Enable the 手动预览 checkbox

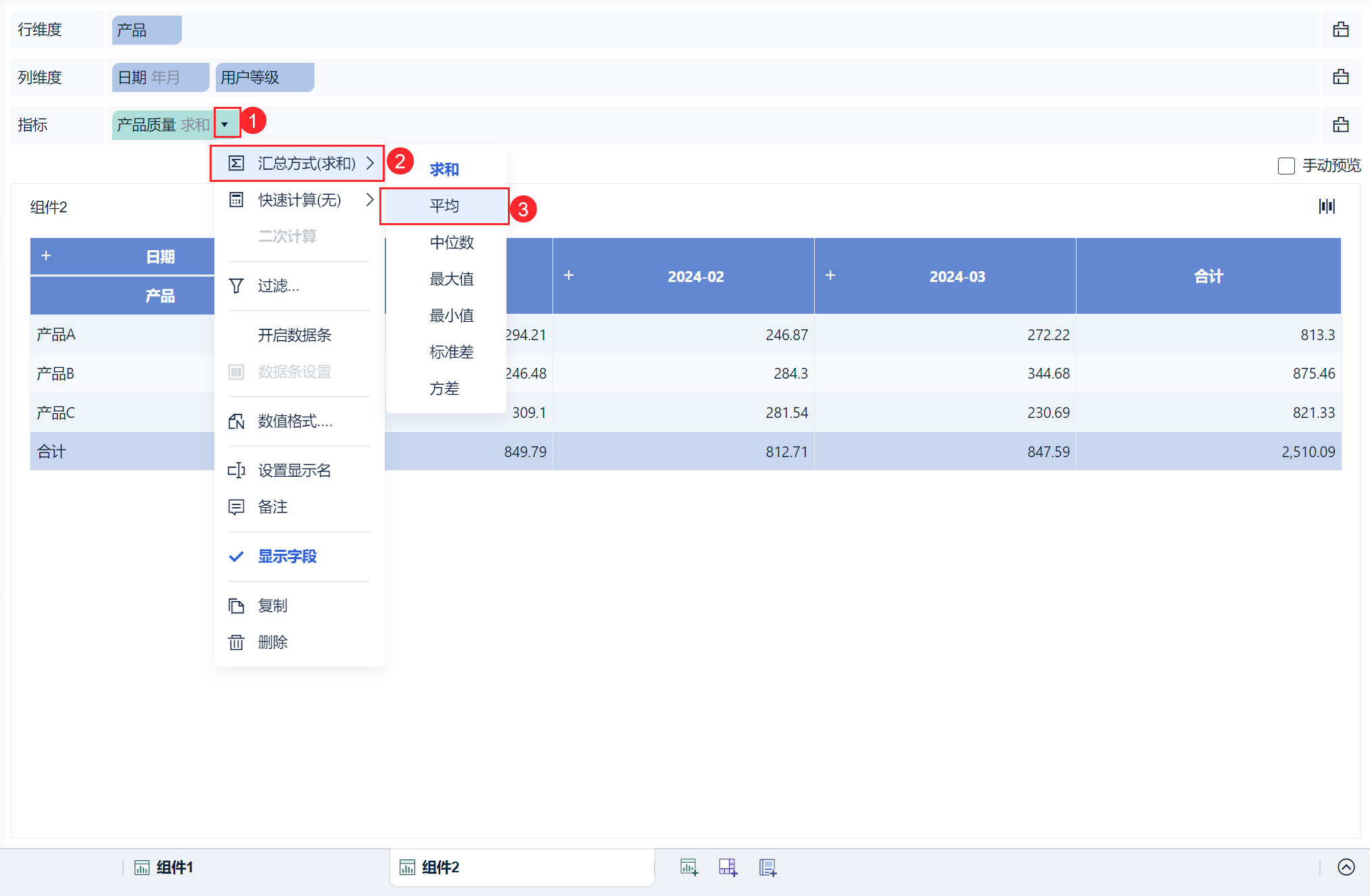pyautogui.click(x=1286, y=166)
